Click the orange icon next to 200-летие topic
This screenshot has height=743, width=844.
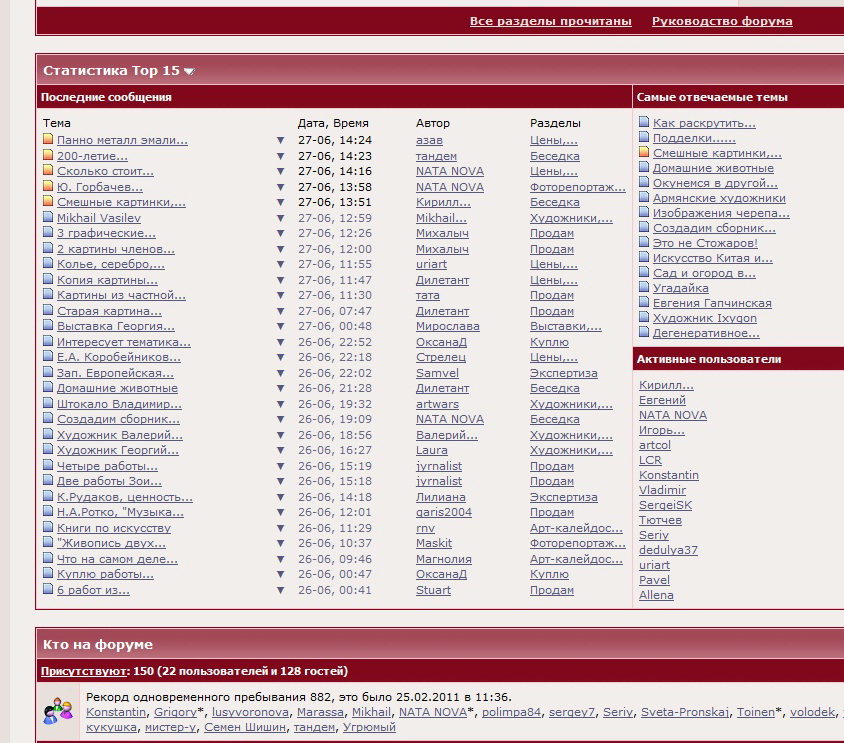tap(48, 156)
